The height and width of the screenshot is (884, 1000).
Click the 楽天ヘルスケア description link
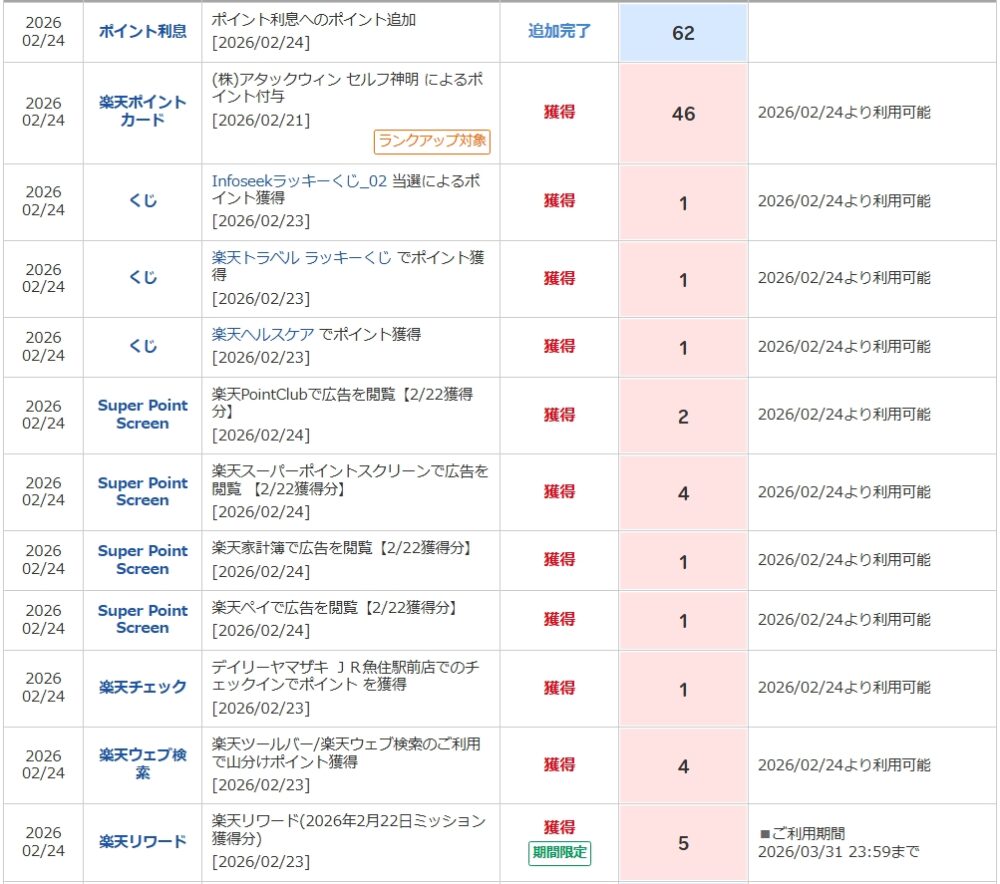263,335
